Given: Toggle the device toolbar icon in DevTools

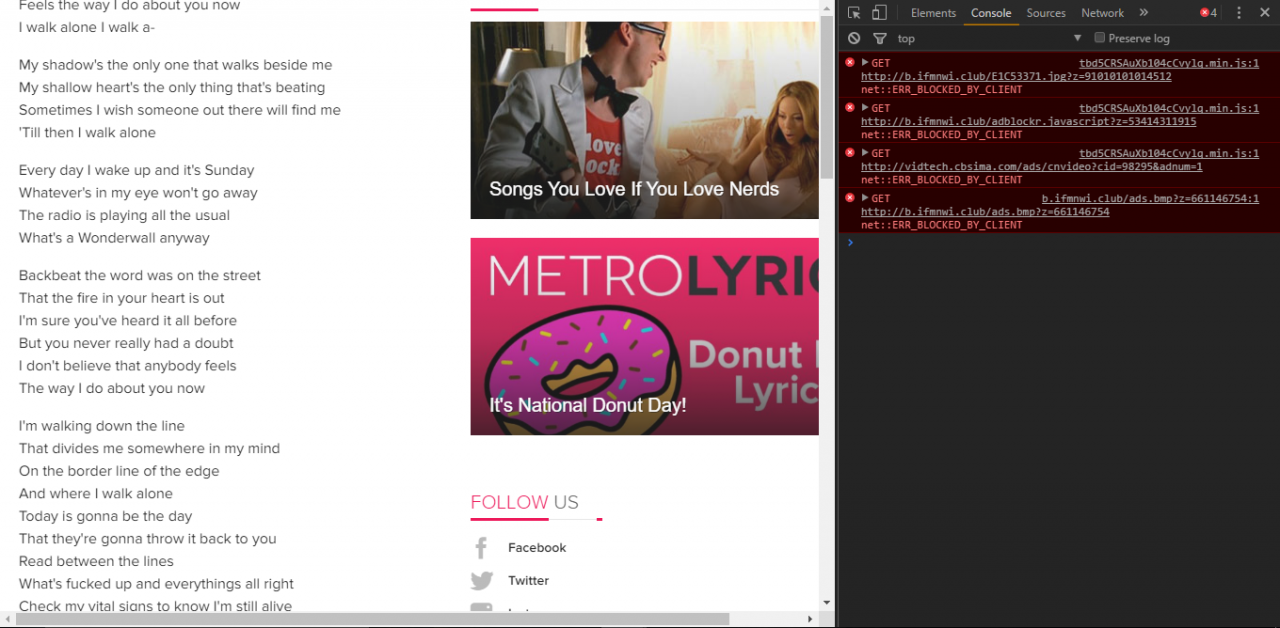Looking at the screenshot, I should tap(879, 13).
